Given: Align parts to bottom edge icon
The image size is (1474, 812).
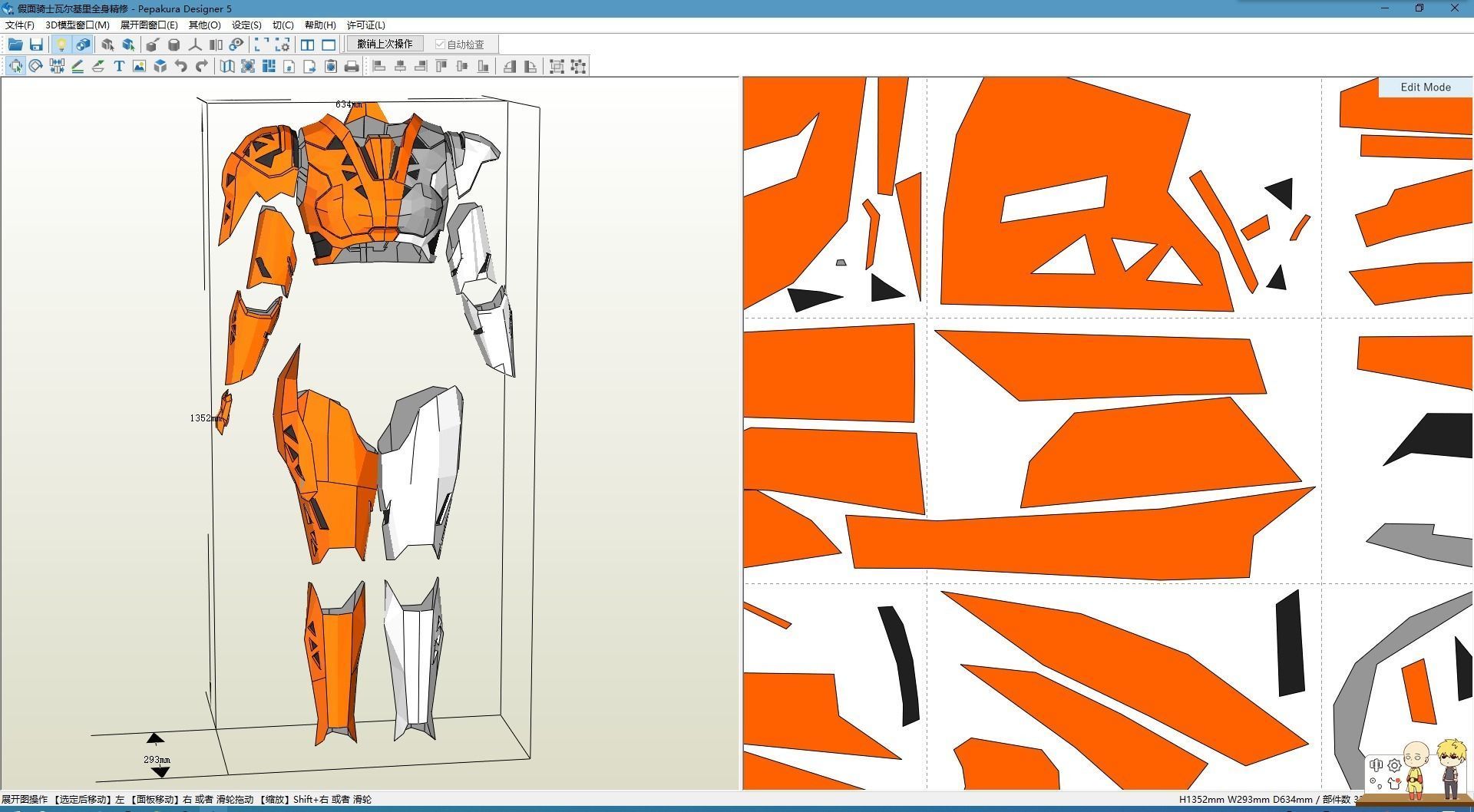Looking at the screenshot, I should [x=483, y=66].
